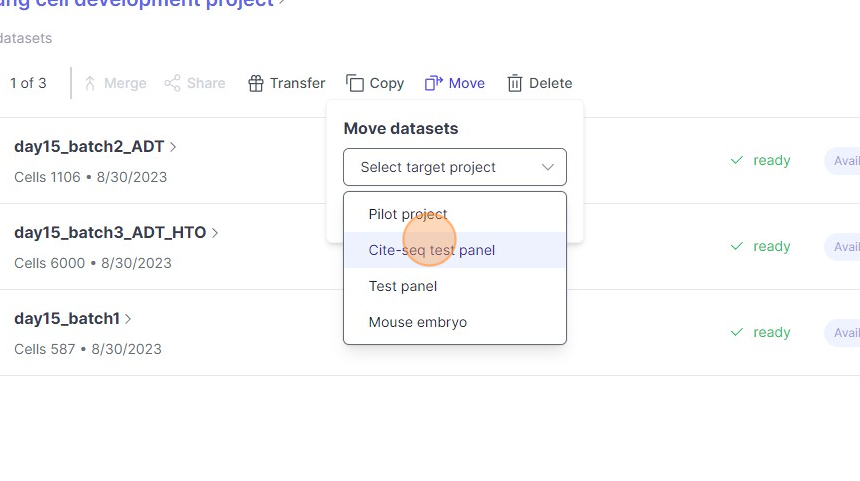The height and width of the screenshot is (481, 860).
Task: Click the Merge arrow icon
Action: (x=90, y=83)
